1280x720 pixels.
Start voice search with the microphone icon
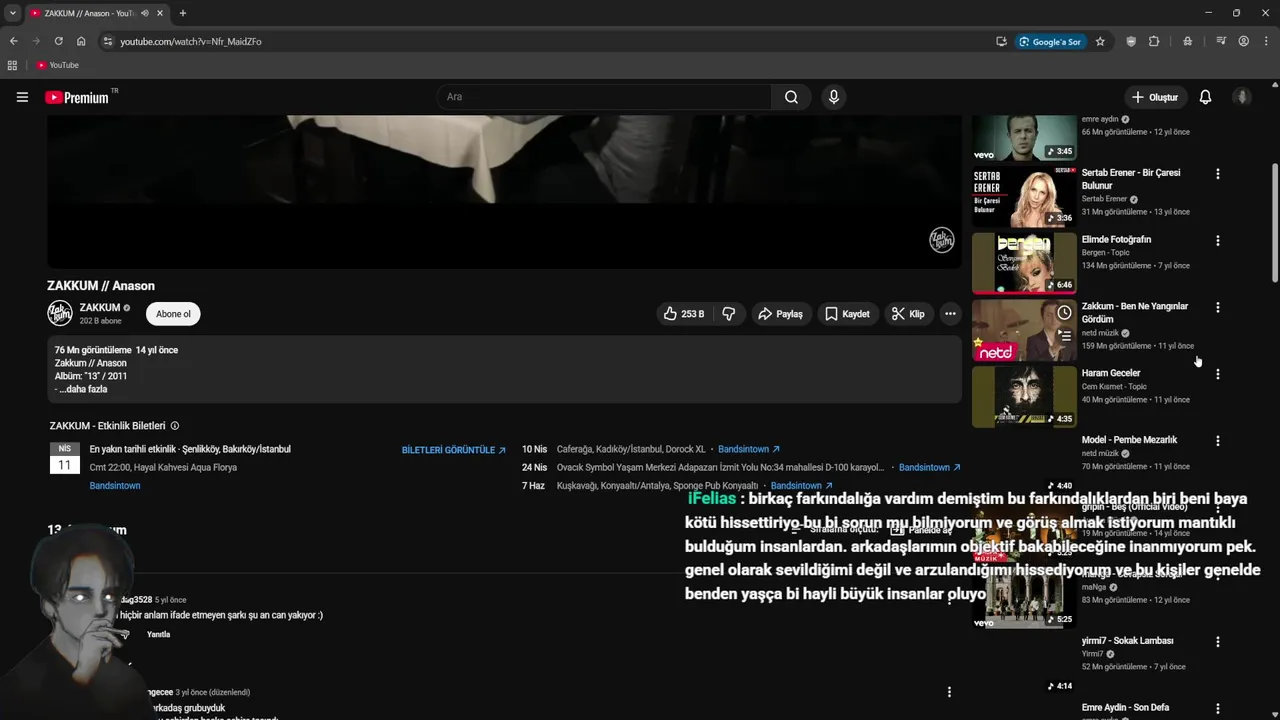coord(833,97)
